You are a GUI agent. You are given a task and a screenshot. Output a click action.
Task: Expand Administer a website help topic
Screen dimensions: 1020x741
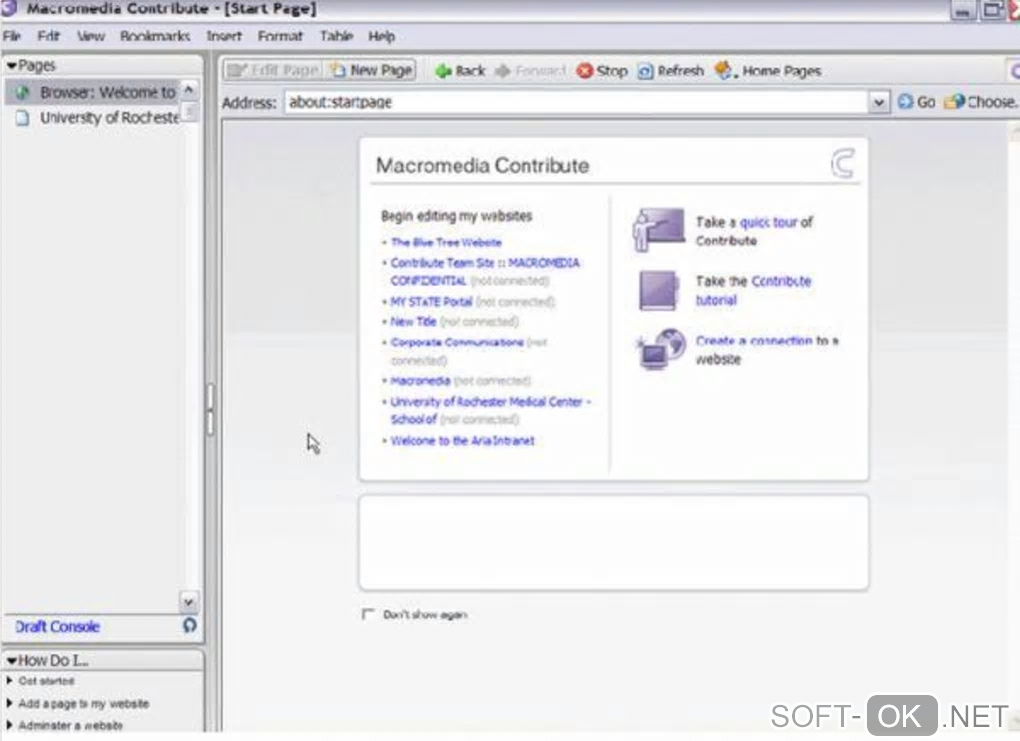(x=9, y=725)
